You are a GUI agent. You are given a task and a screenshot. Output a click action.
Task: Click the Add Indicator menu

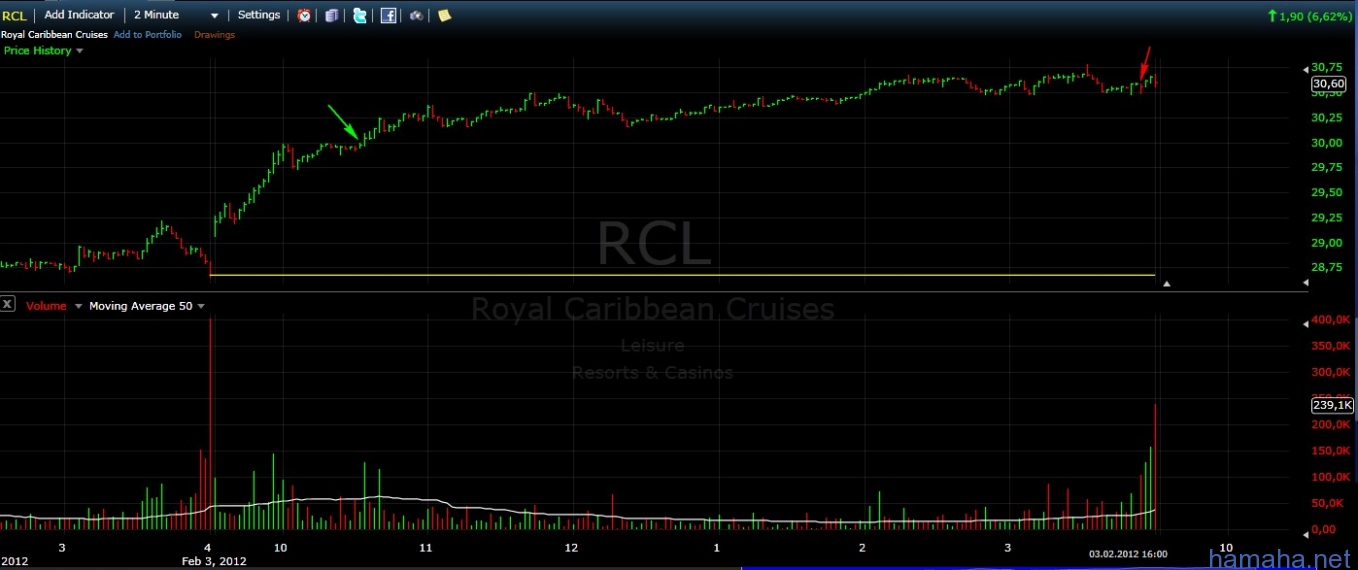tap(79, 15)
